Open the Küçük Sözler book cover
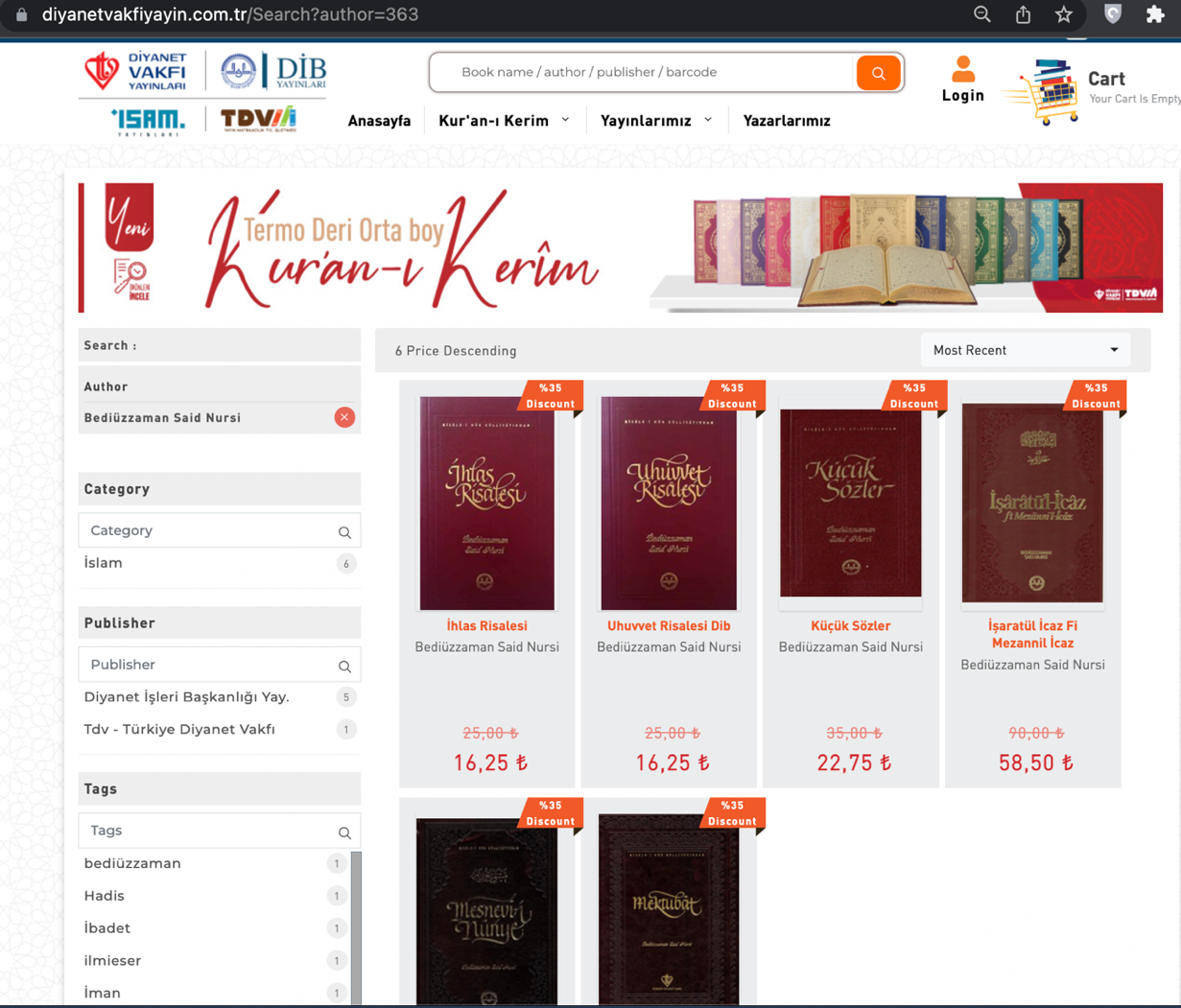Image resolution: width=1181 pixels, height=1008 pixels. (851, 503)
